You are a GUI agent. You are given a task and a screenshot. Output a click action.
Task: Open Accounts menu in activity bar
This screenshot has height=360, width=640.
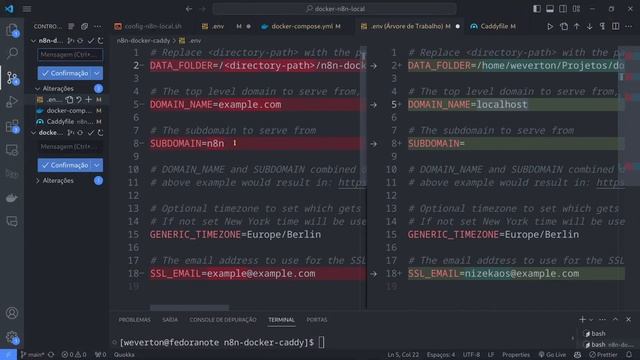point(12,313)
